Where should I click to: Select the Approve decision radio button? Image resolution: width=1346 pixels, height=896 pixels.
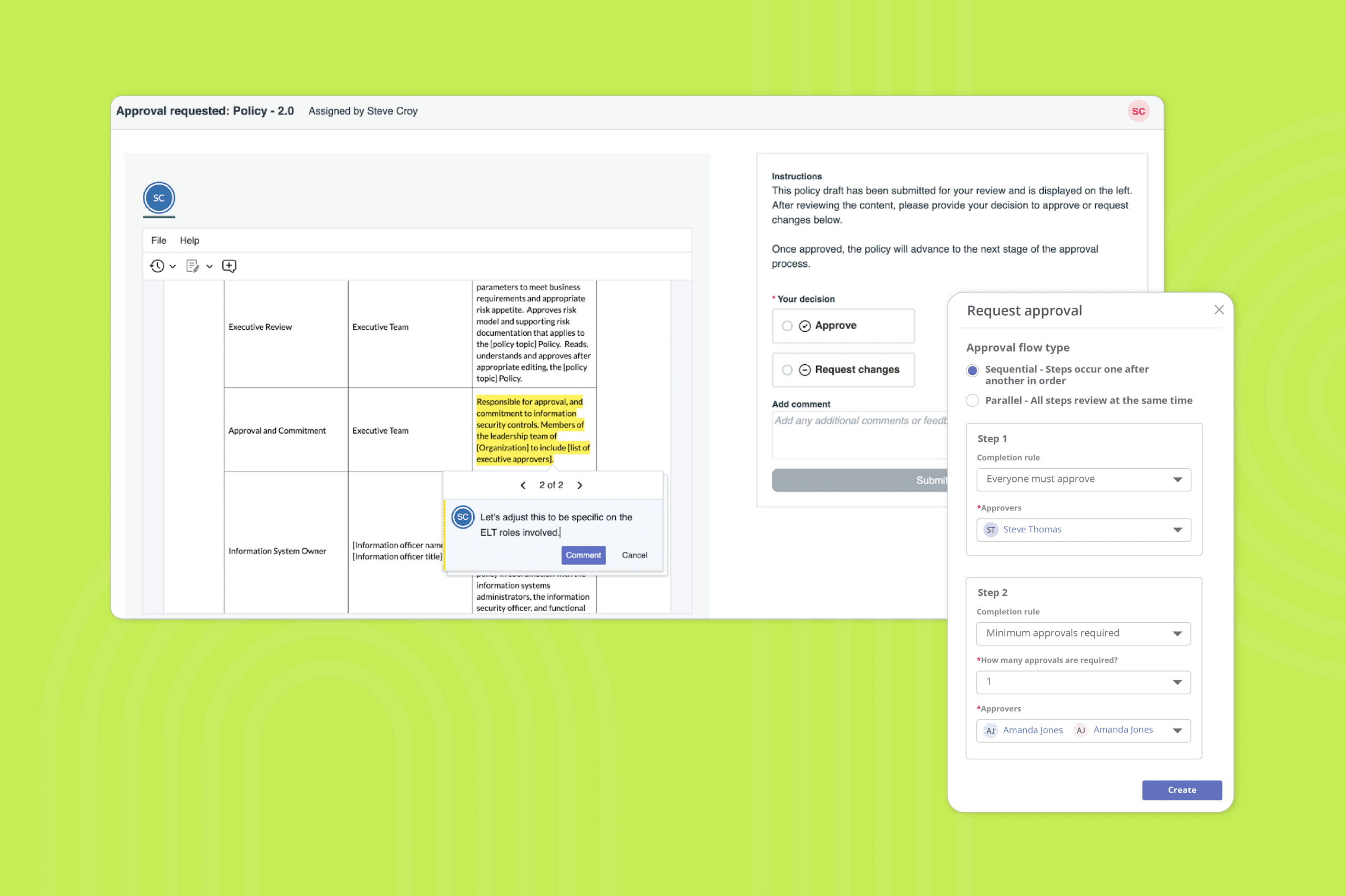pos(787,326)
